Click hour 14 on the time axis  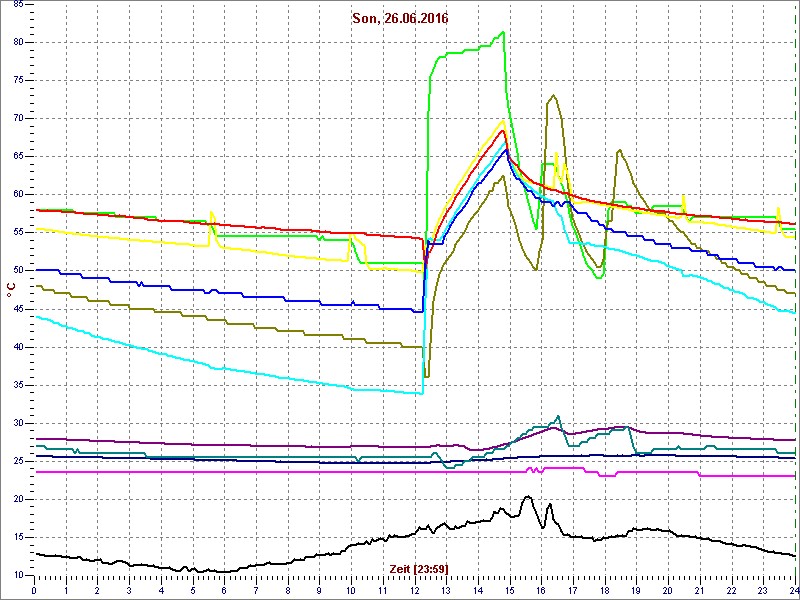pos(478,590)
